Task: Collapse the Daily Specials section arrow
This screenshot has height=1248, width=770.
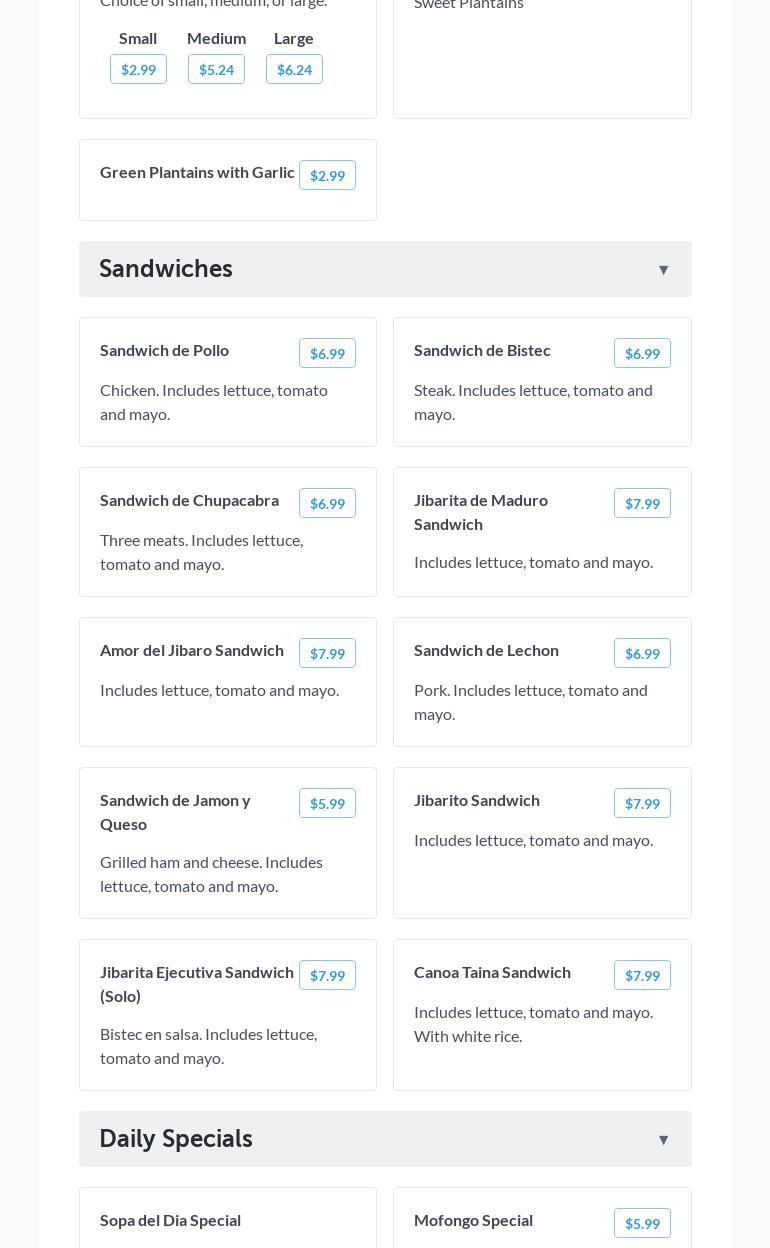Action: (663, 1139)
